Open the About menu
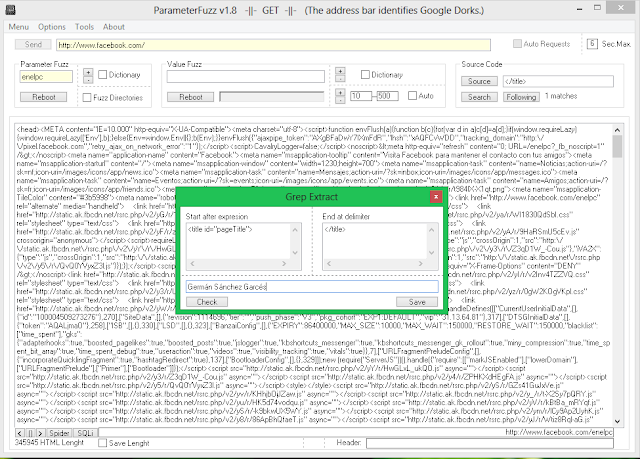The height and width of the screenshot is (459, 640). click(x=113, y=27)
